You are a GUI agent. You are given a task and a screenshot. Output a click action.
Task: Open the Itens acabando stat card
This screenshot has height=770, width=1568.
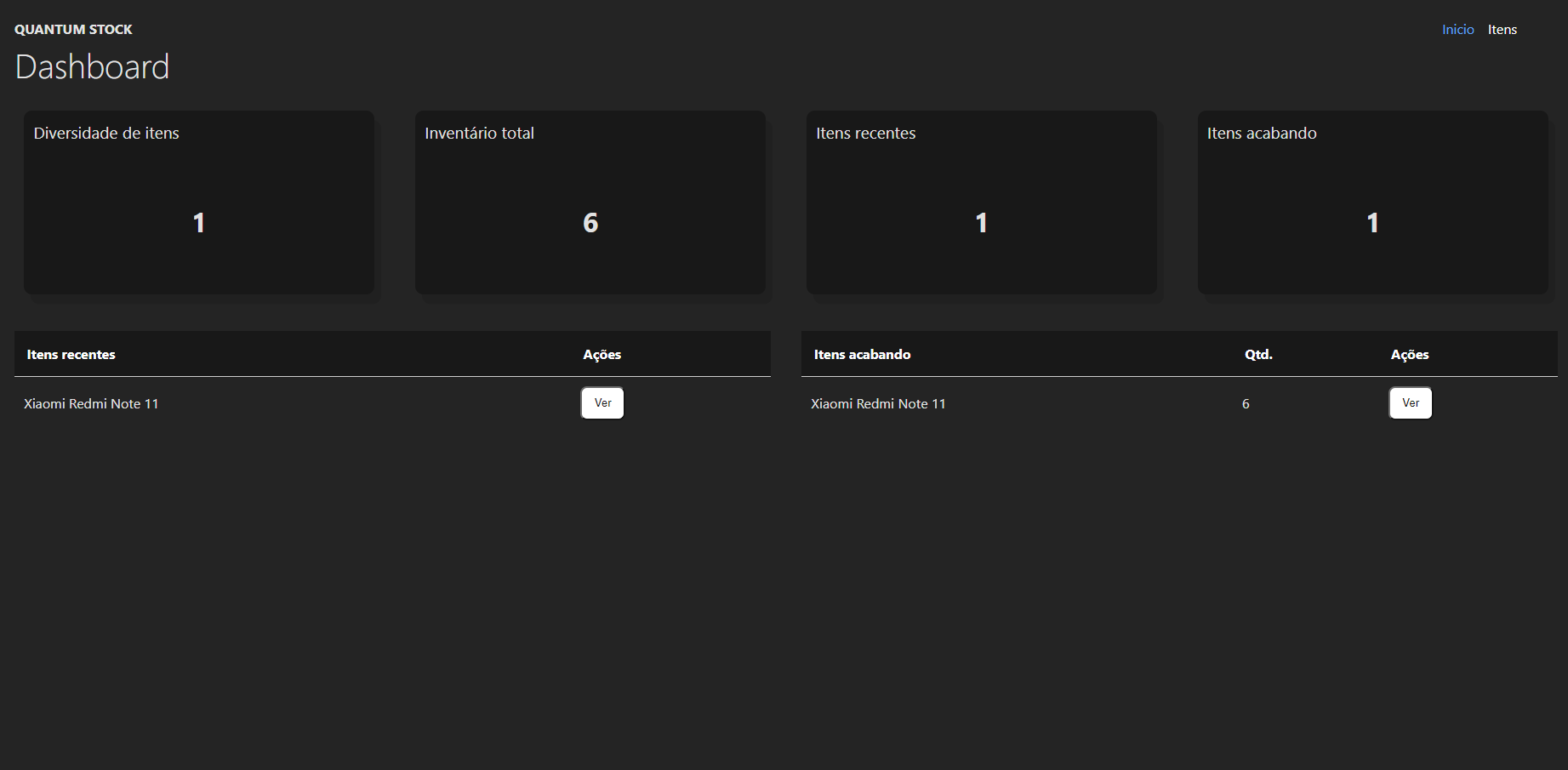(x=1372, y=204)
